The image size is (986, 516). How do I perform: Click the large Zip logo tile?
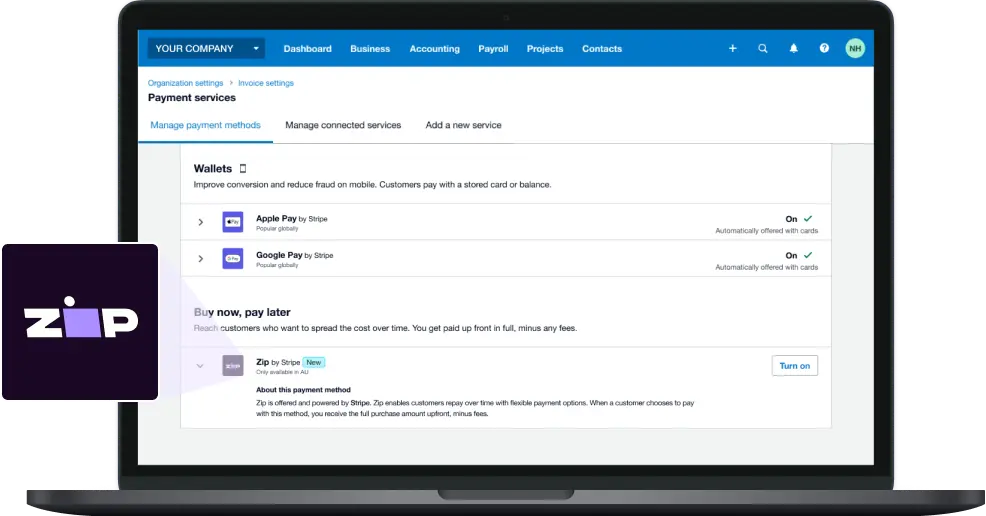(x=80, y=322)
